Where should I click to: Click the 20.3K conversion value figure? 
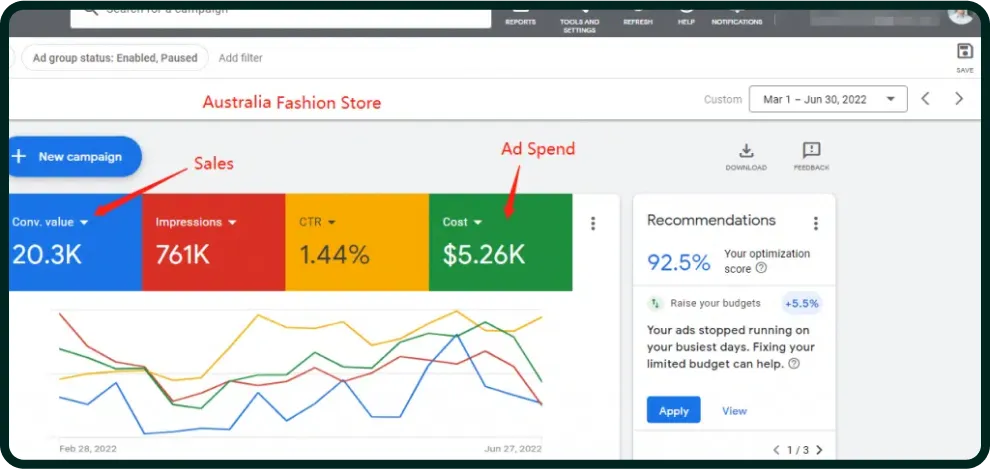47,255
